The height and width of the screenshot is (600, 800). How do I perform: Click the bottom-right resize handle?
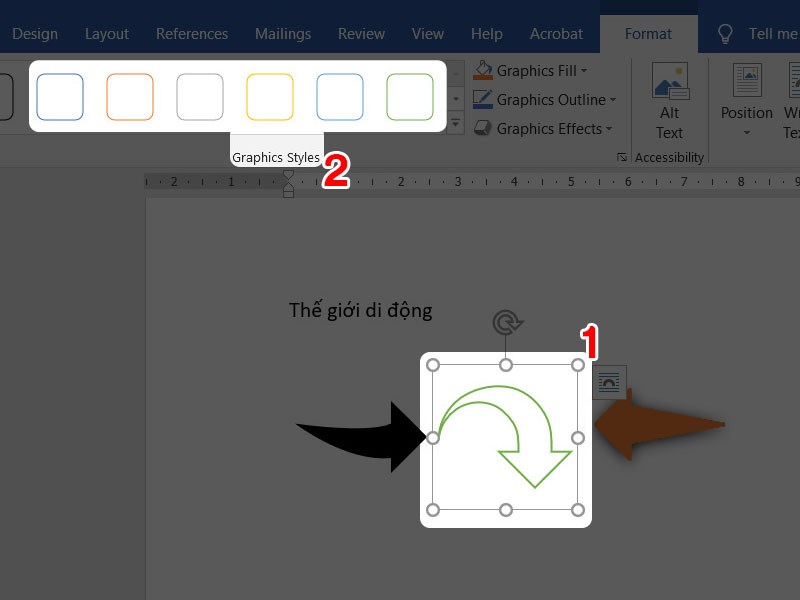click(x=578, y=510)
